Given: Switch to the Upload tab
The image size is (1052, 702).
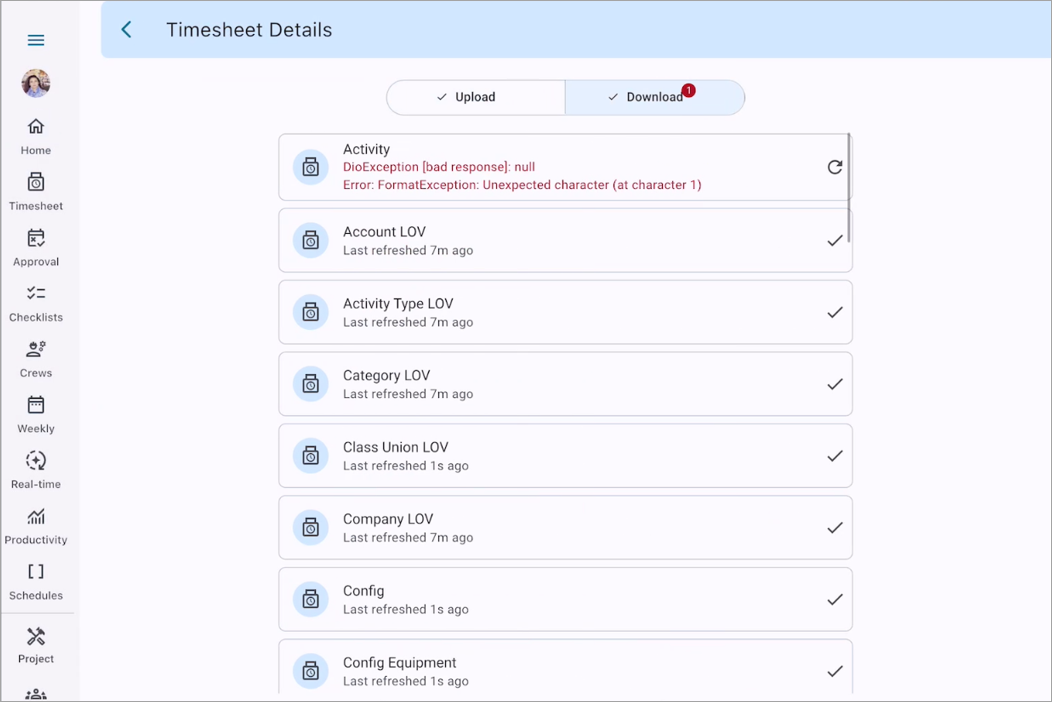Looking at the screenshot, I should pyautogui.click(x=476, y=97).
